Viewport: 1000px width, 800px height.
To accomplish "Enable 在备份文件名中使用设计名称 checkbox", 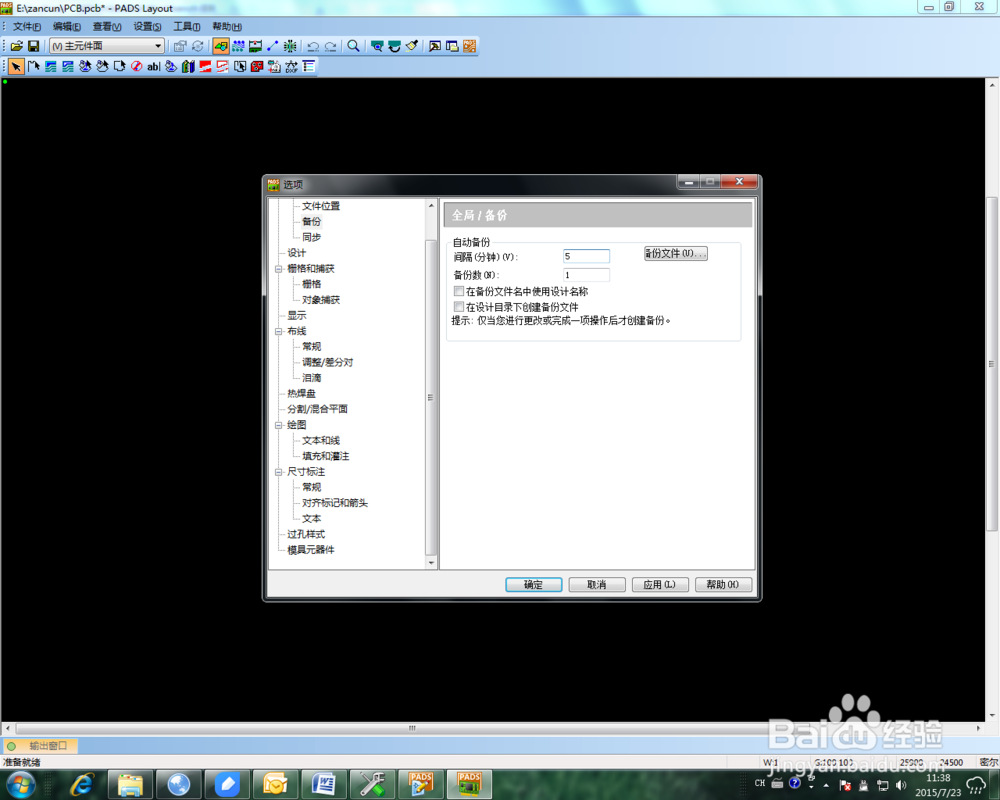I will click(459, 291).
